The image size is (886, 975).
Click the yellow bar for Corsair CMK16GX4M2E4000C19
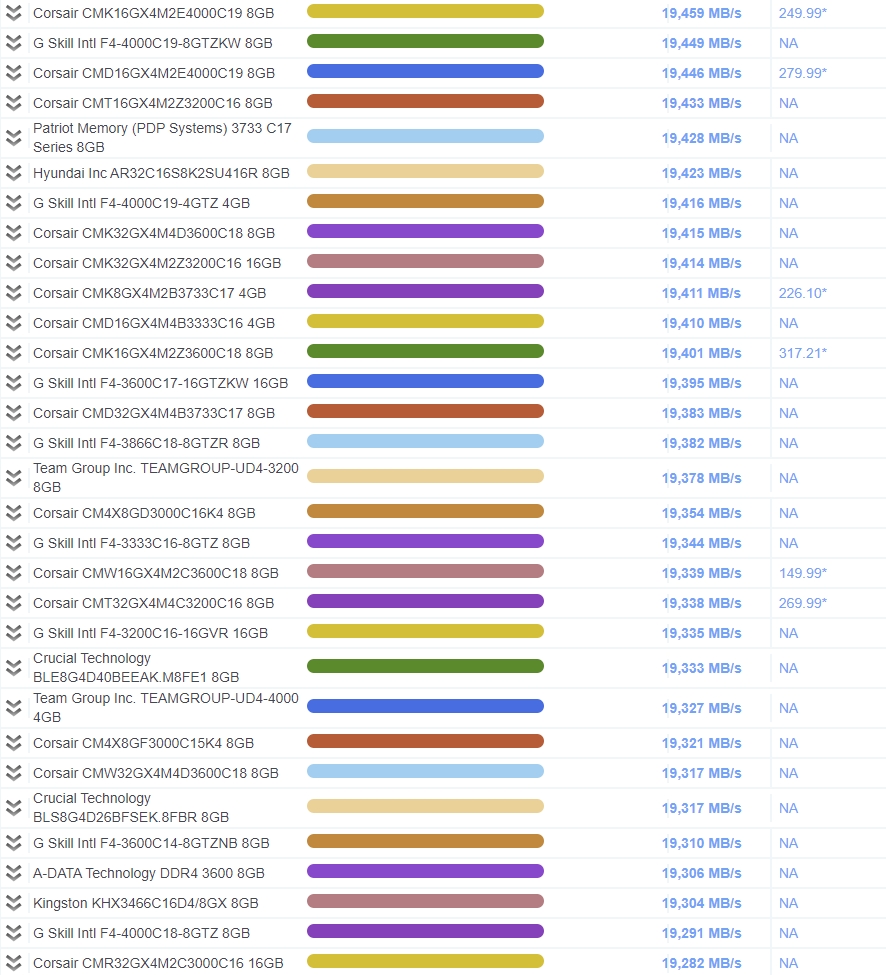[425, 11]
